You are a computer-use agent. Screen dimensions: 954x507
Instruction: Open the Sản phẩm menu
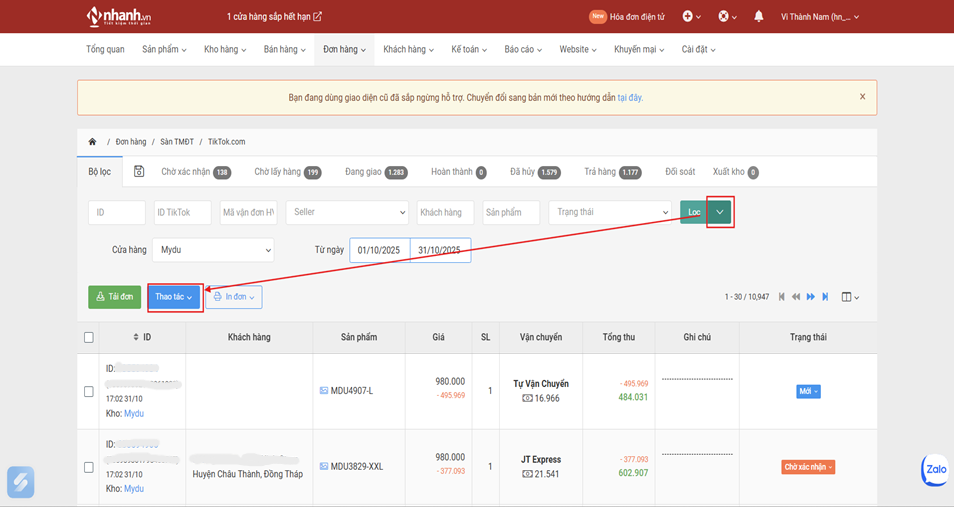[x=164, y=49]
